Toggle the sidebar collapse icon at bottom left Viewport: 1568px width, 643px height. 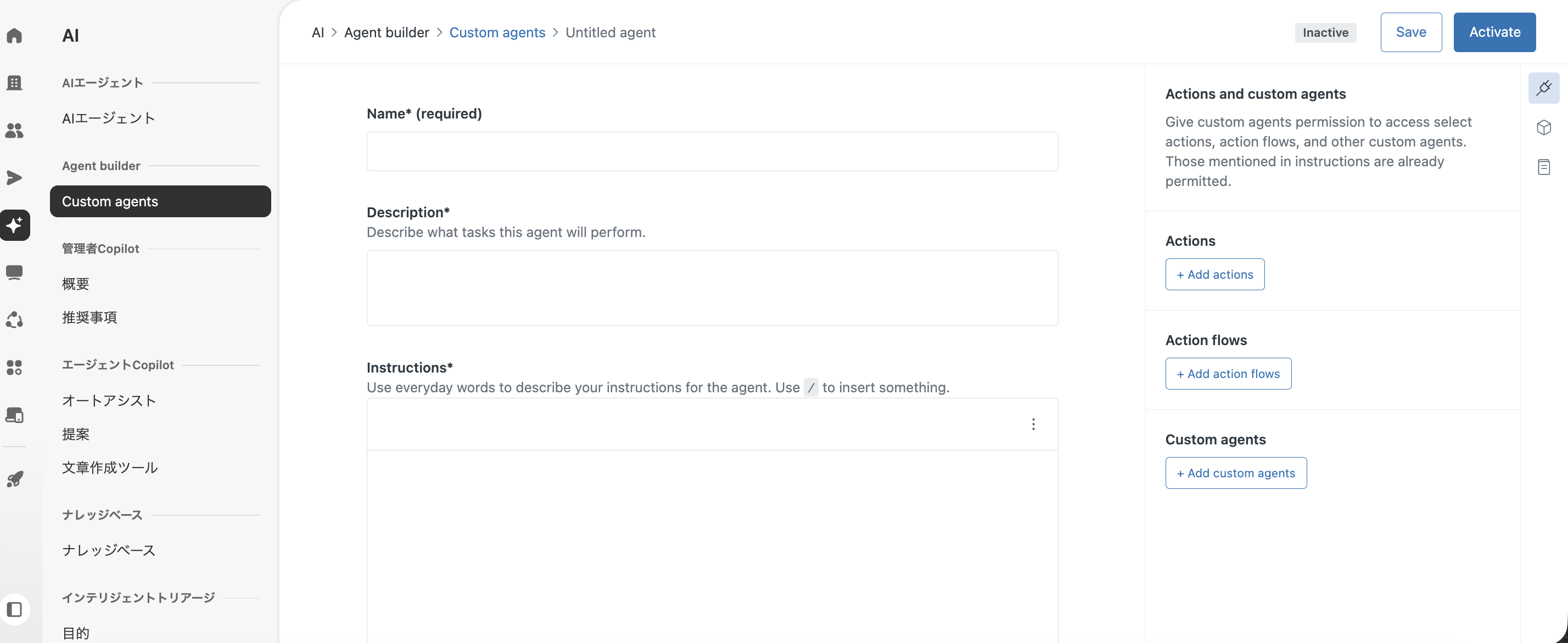15,610
